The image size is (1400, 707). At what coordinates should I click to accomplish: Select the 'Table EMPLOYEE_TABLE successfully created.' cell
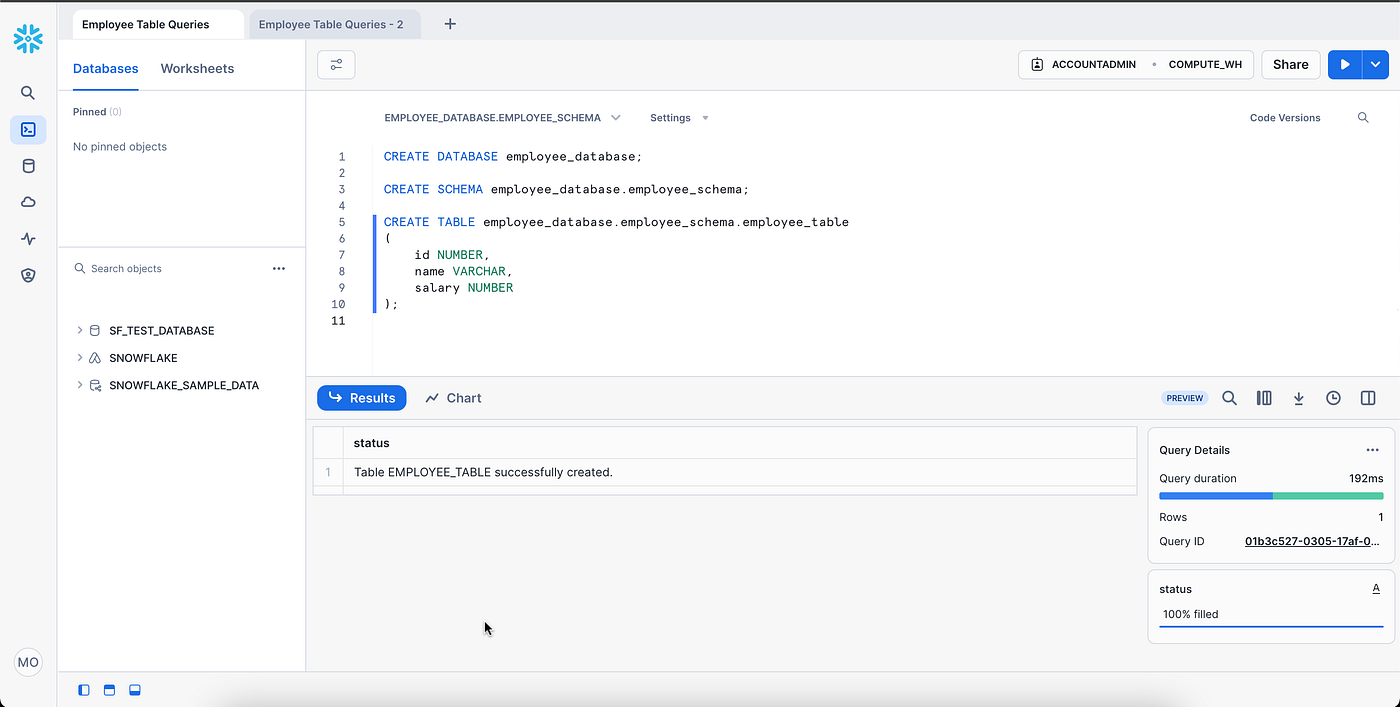740,472
